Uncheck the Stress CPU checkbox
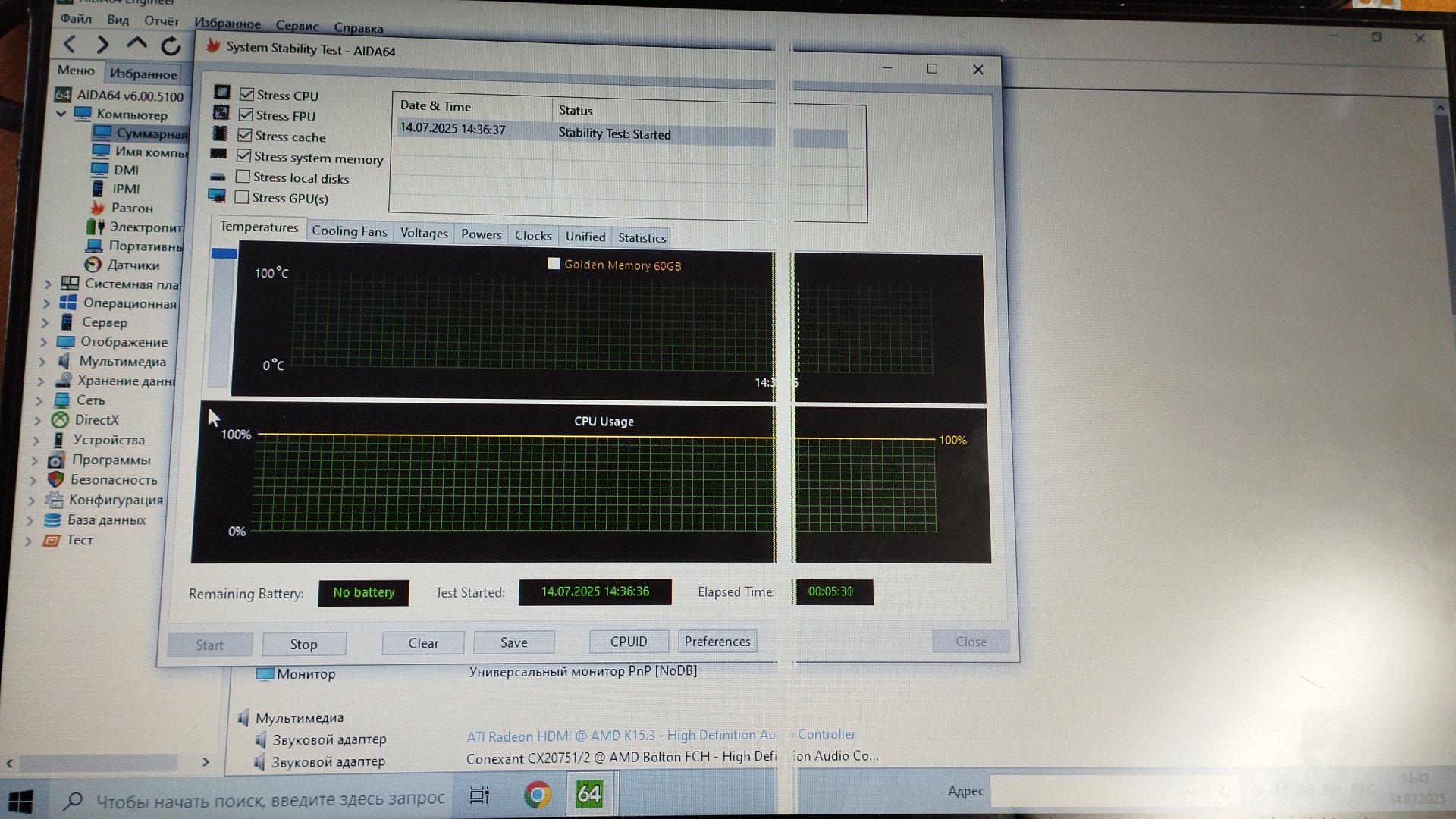 coord(246,94)
